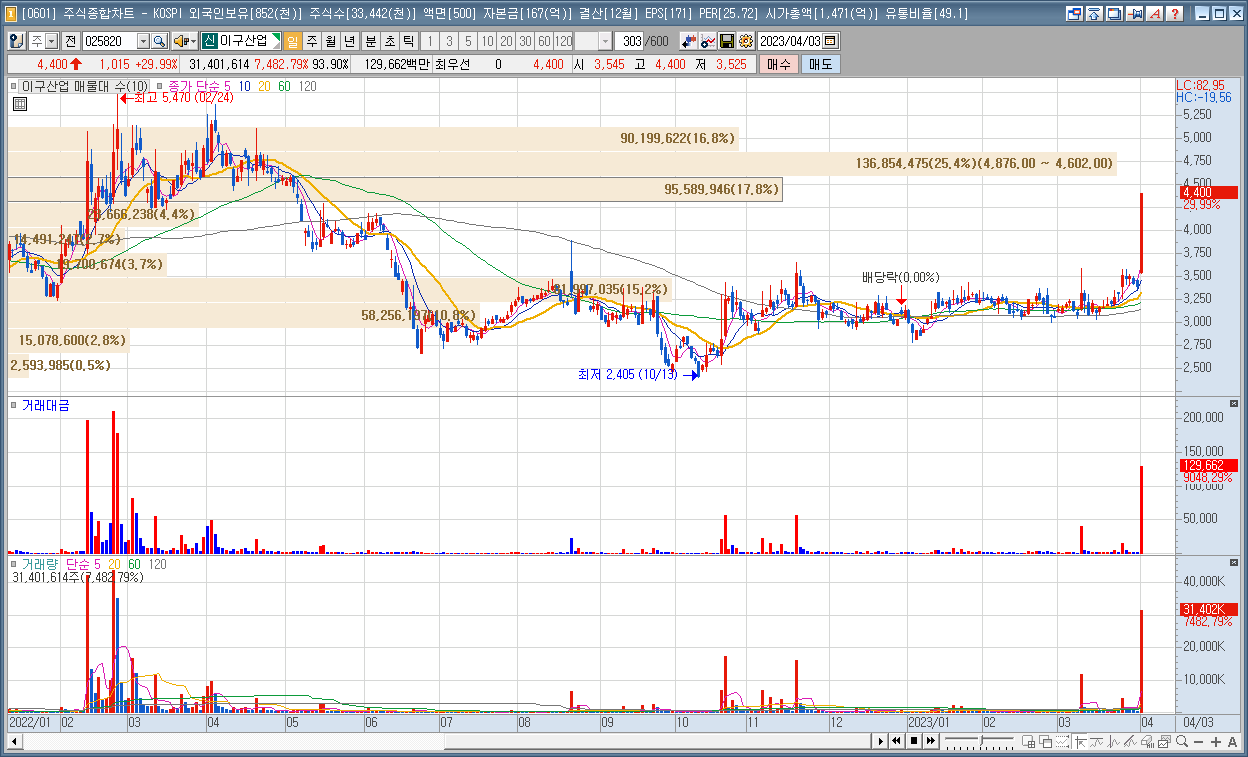Open the calendar picker beside 2023/04/03
This screenshot has width=1248, height=757.
pos(829,41)
